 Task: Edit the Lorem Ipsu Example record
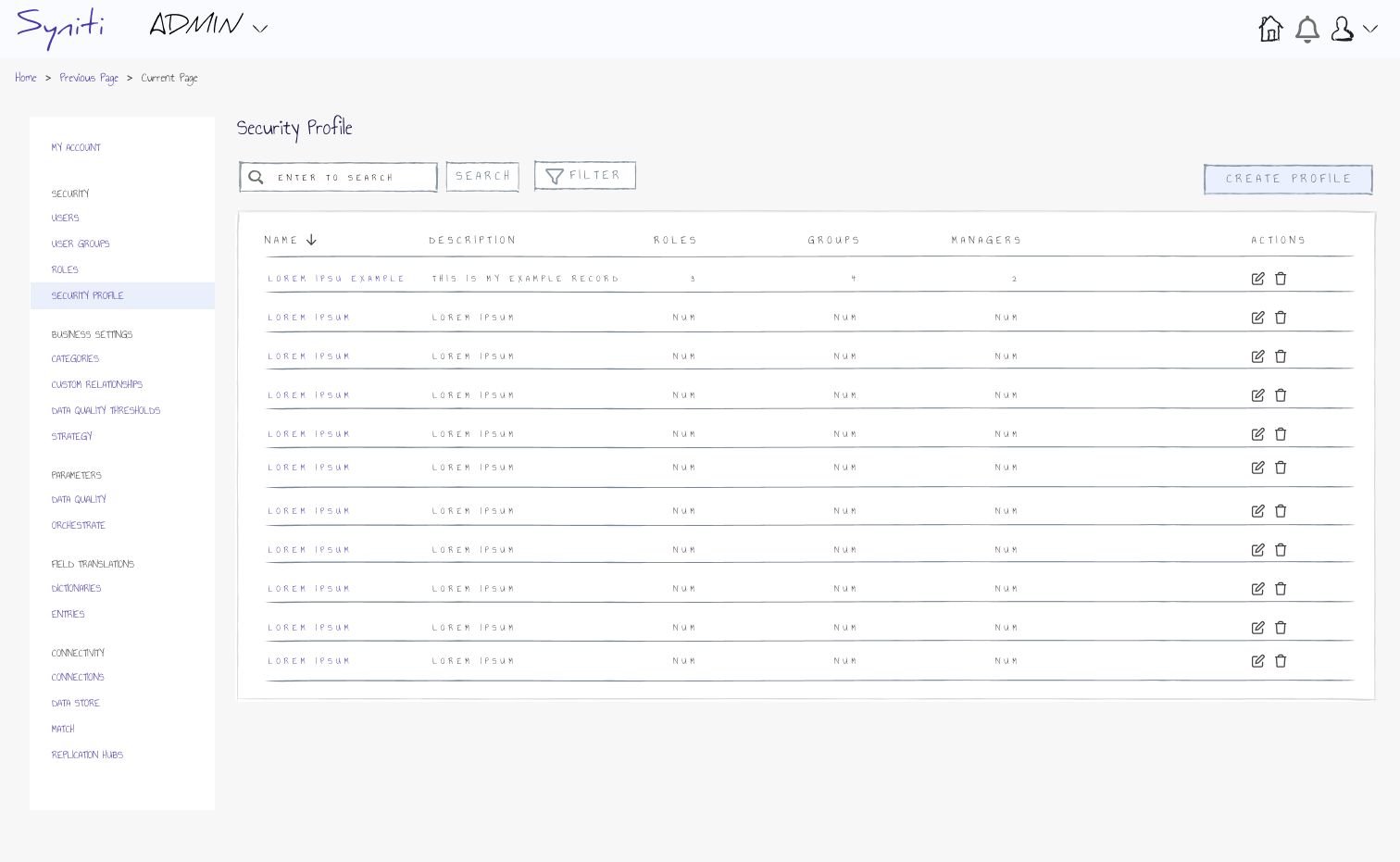coord(1257,279)
